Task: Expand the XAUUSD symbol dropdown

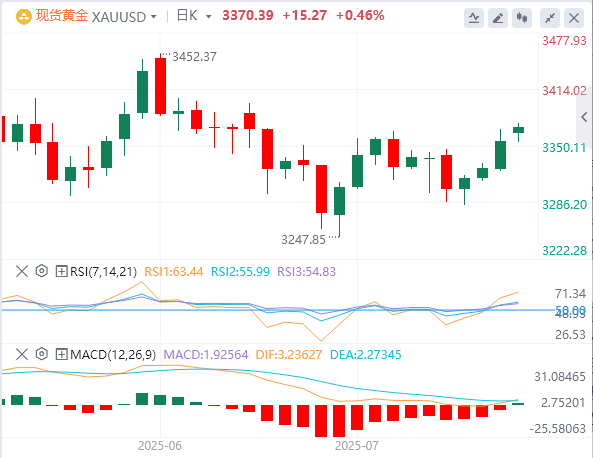Action: (x=154, y=17)
